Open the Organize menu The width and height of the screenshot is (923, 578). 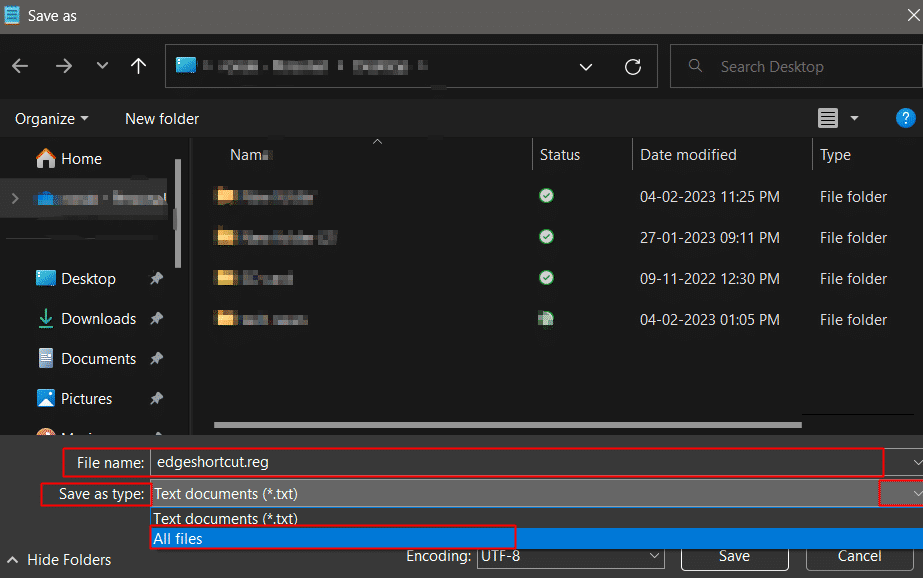coord(50,118)
